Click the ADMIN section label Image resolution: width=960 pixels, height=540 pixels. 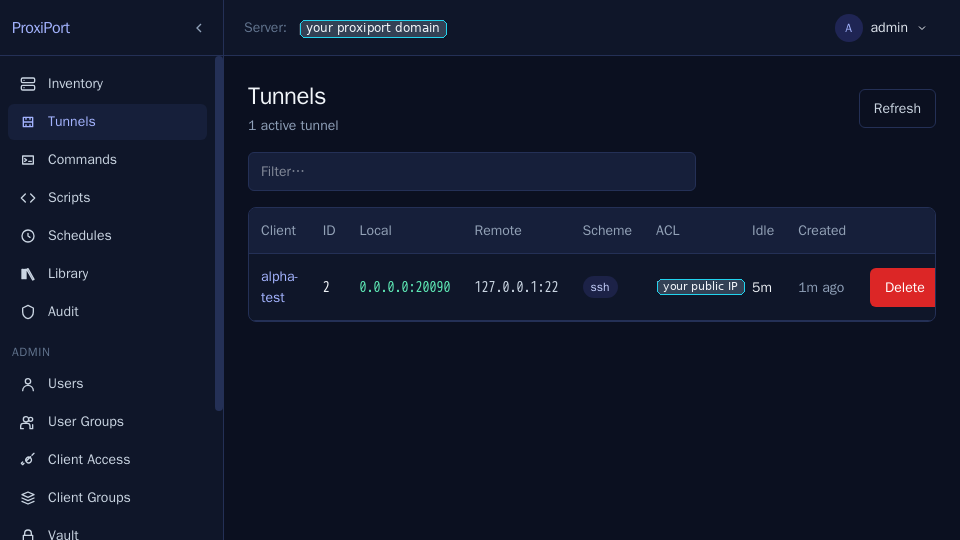pyautogui.click(x=31, y=352)
